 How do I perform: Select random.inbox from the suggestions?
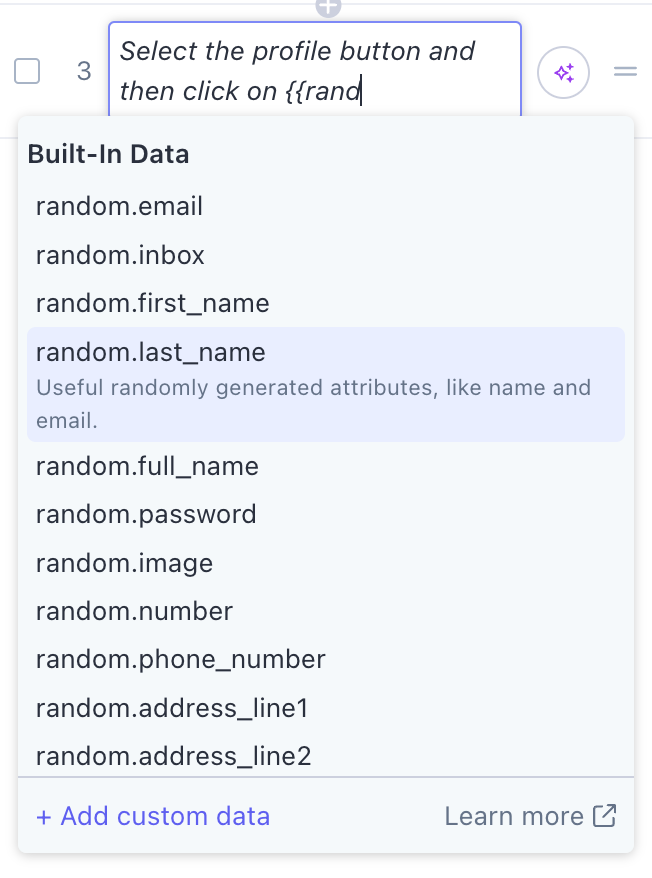pos(119,255)
